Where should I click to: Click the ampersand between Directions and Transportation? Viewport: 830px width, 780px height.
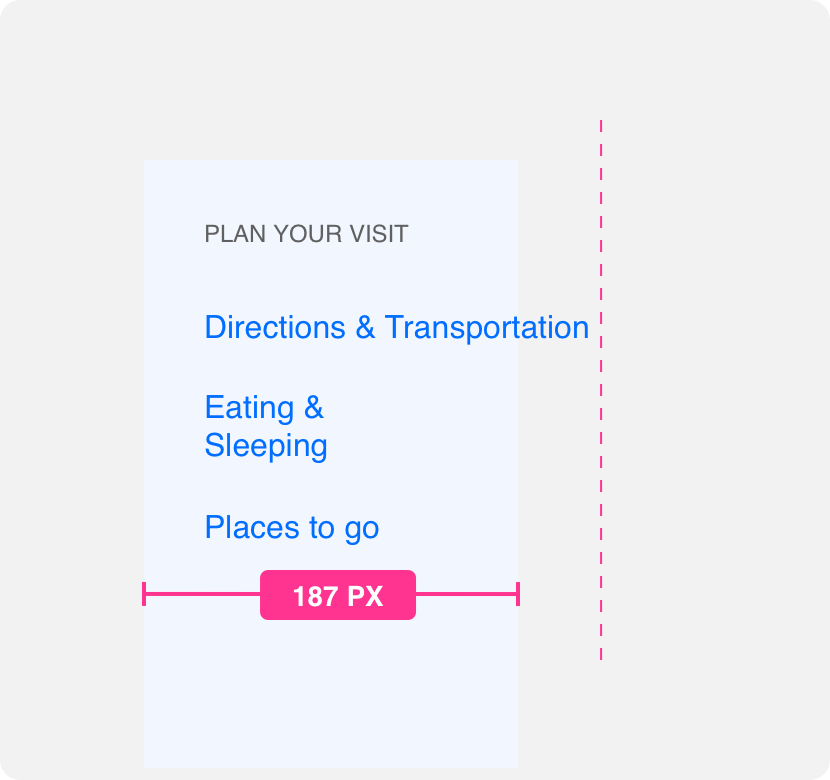(365, 328)
